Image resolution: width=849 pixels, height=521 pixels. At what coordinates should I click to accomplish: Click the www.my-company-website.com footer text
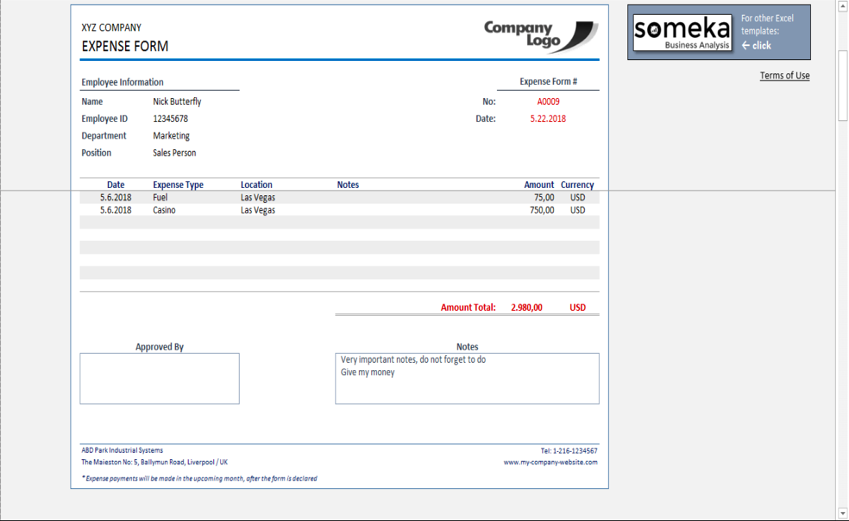point(550,462)
